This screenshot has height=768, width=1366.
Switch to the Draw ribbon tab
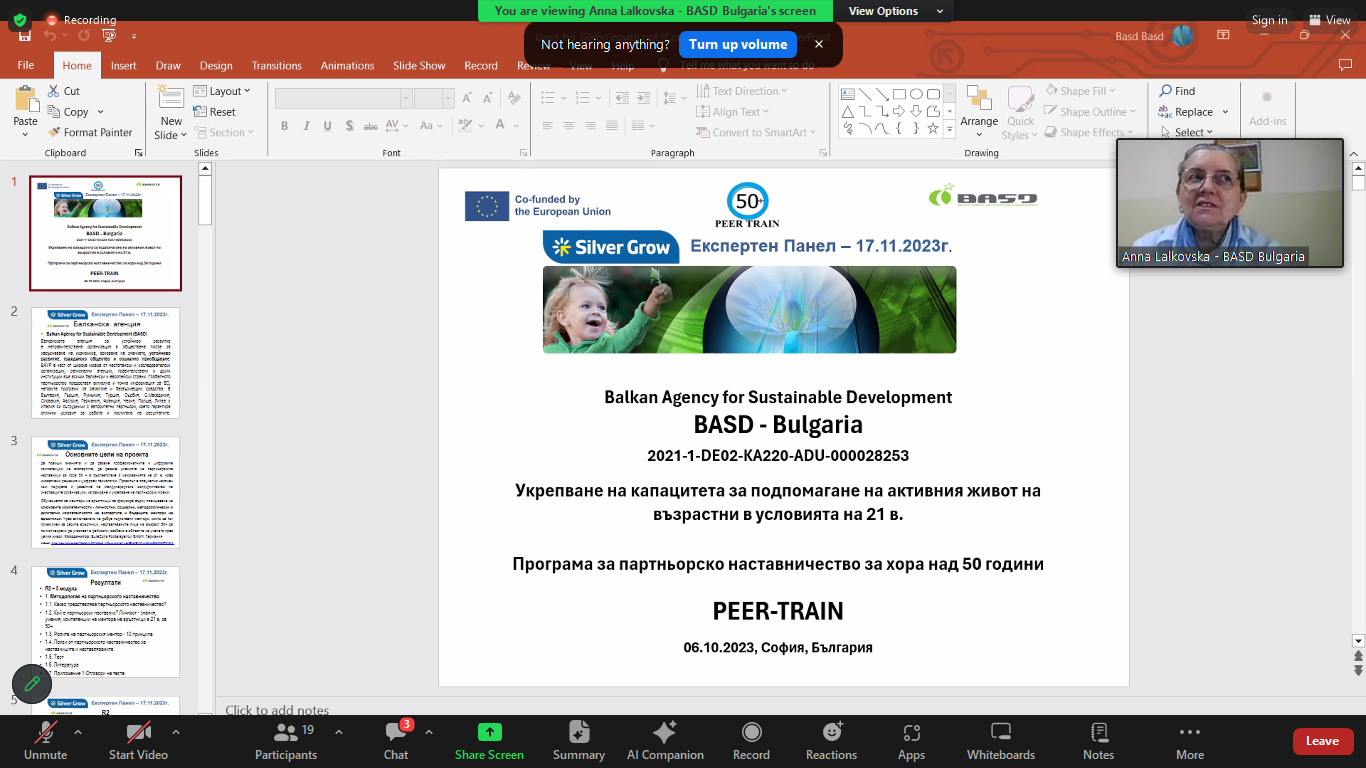pos(168,65)
